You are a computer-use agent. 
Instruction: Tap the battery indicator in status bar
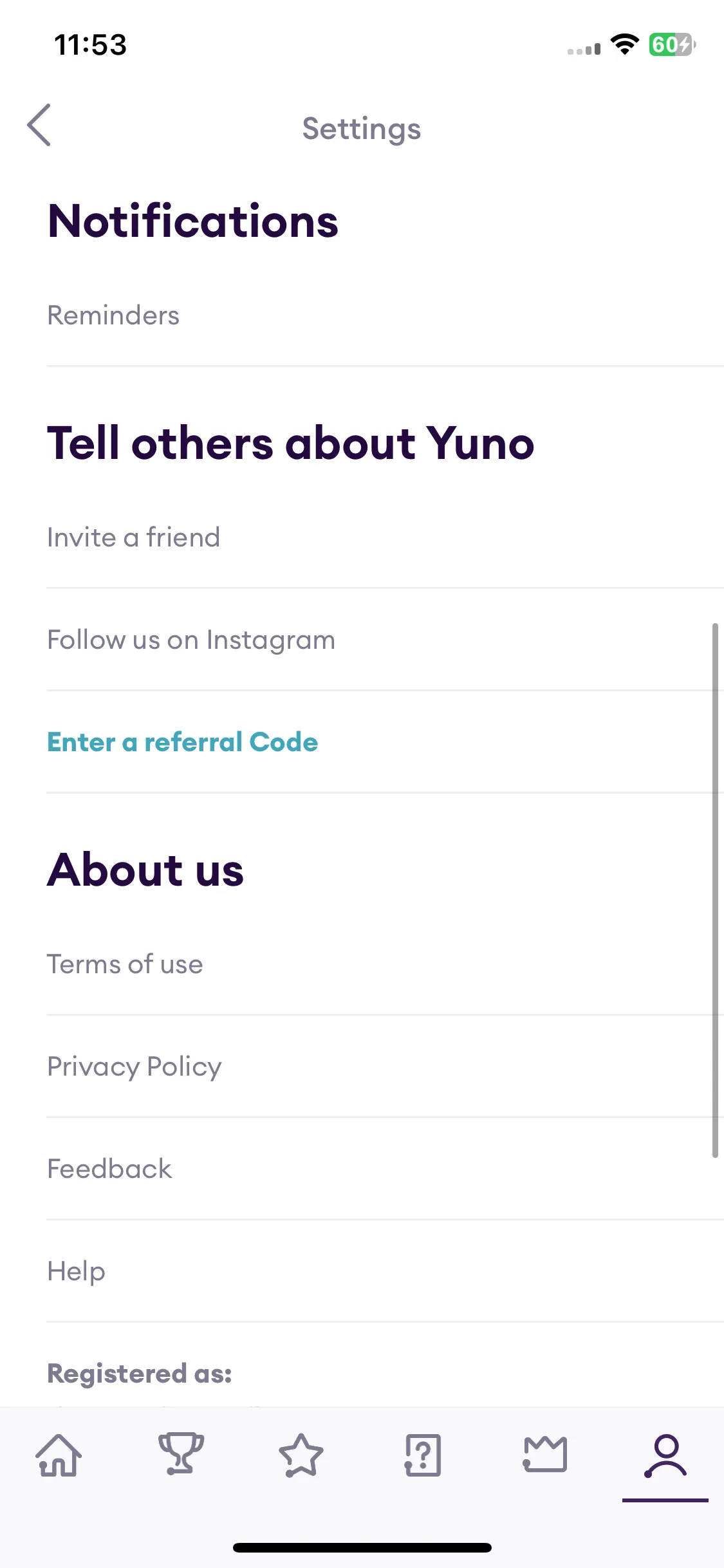point(672,45)
